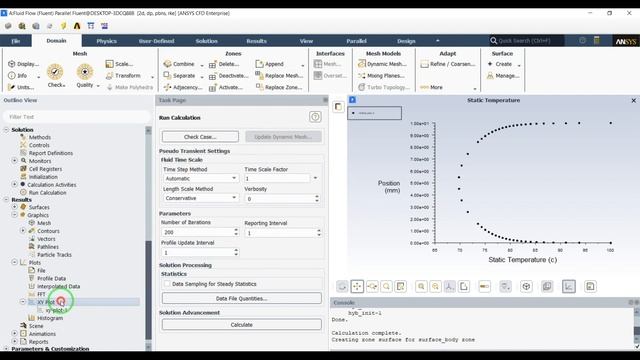Click the Data File Quantities button
The height and width of the screenshot is (360, 640).
pyautogui.click(x=242, y=298)
